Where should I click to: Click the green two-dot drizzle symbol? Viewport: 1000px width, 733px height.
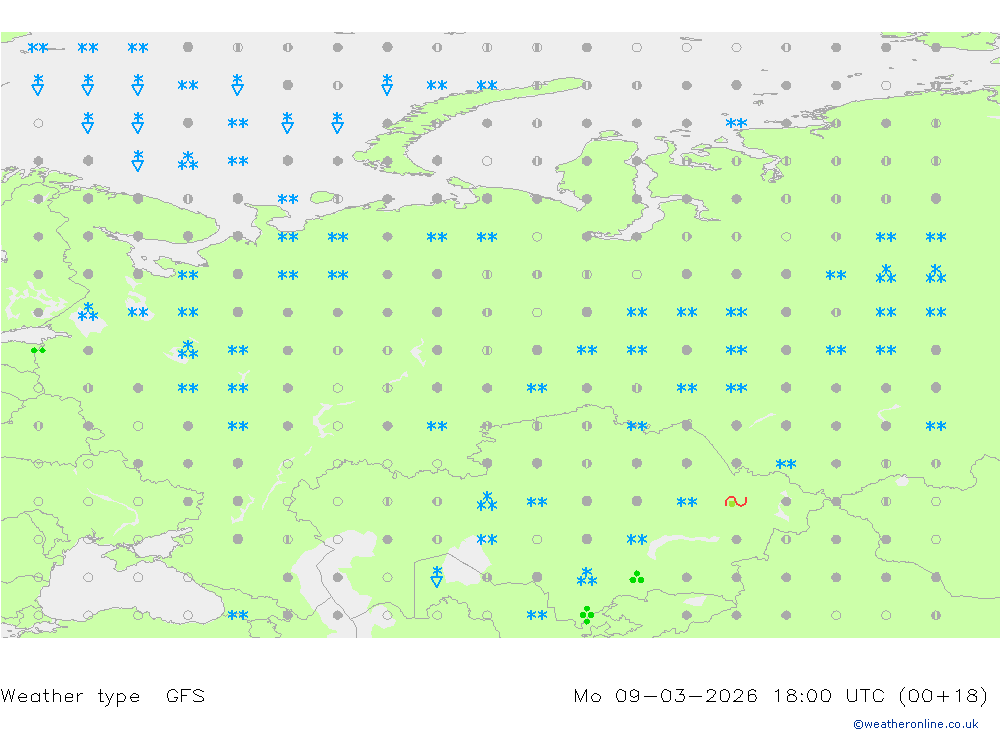[38, 350]
